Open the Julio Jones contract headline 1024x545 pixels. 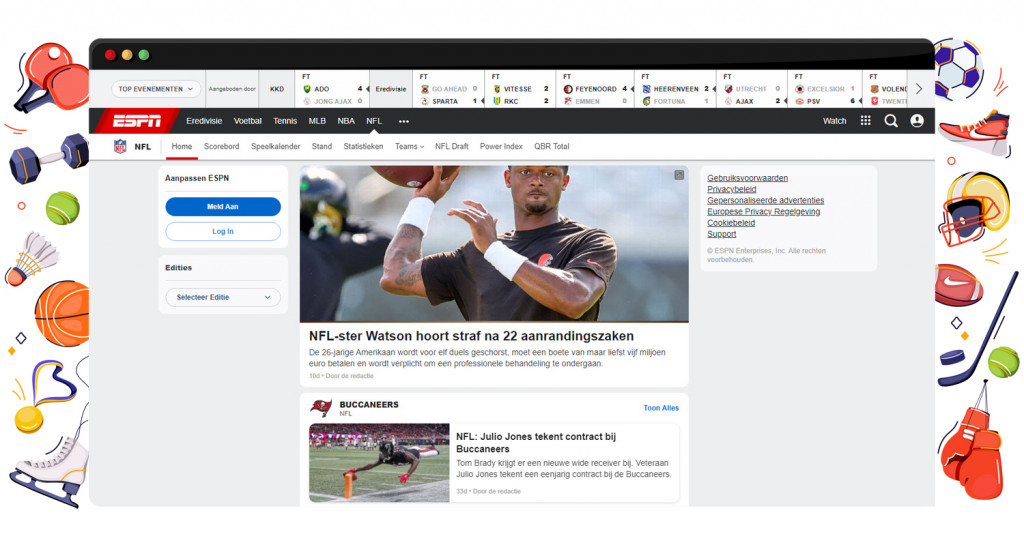pyautogui.click(x=536, y=443)
